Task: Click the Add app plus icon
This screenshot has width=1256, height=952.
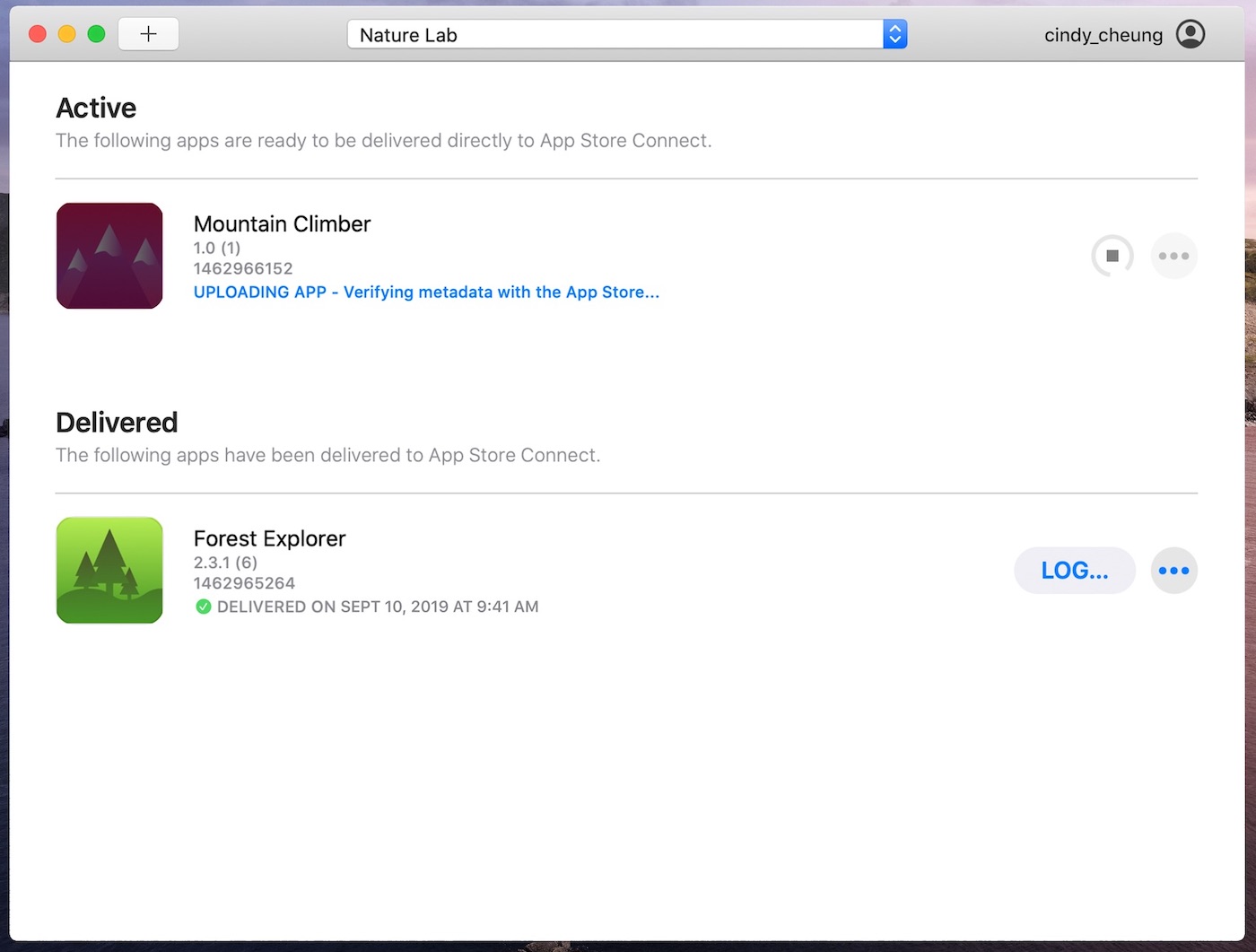Action: 148,33
